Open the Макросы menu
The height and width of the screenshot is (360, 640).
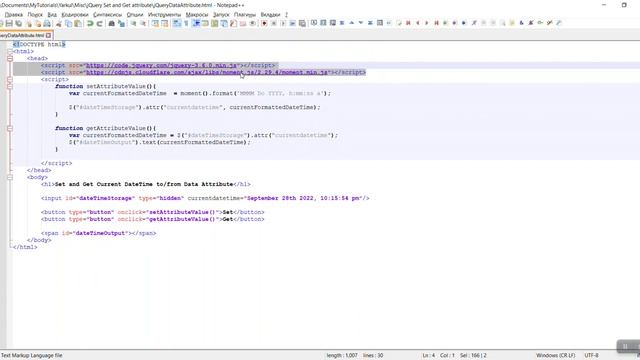point(197,14)
